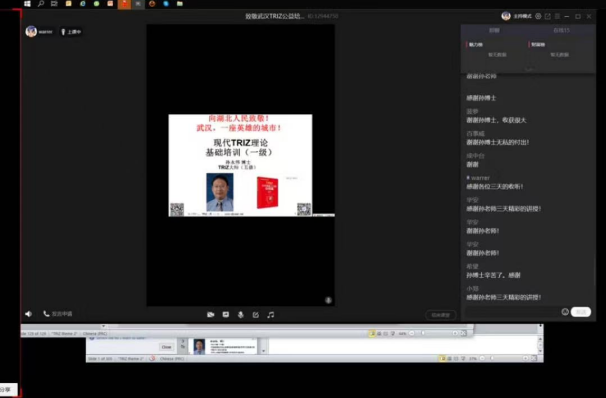Focus the chat message input field

tap(512, 312)
